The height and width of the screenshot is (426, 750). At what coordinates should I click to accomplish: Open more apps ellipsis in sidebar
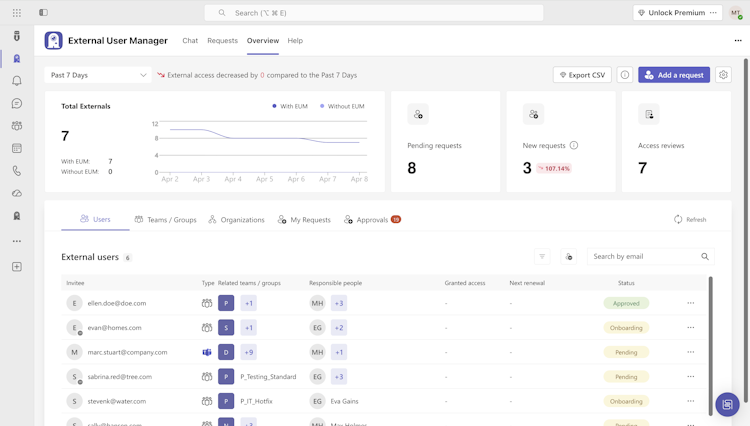click(17, 241)
